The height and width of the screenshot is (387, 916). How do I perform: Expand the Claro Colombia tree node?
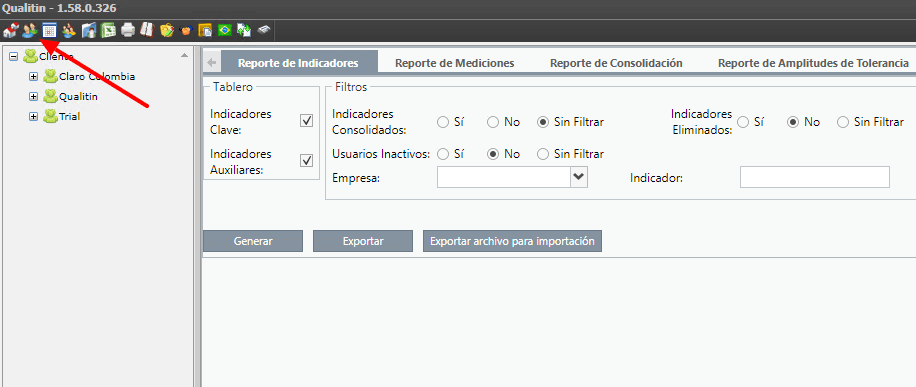click(33, 77)
